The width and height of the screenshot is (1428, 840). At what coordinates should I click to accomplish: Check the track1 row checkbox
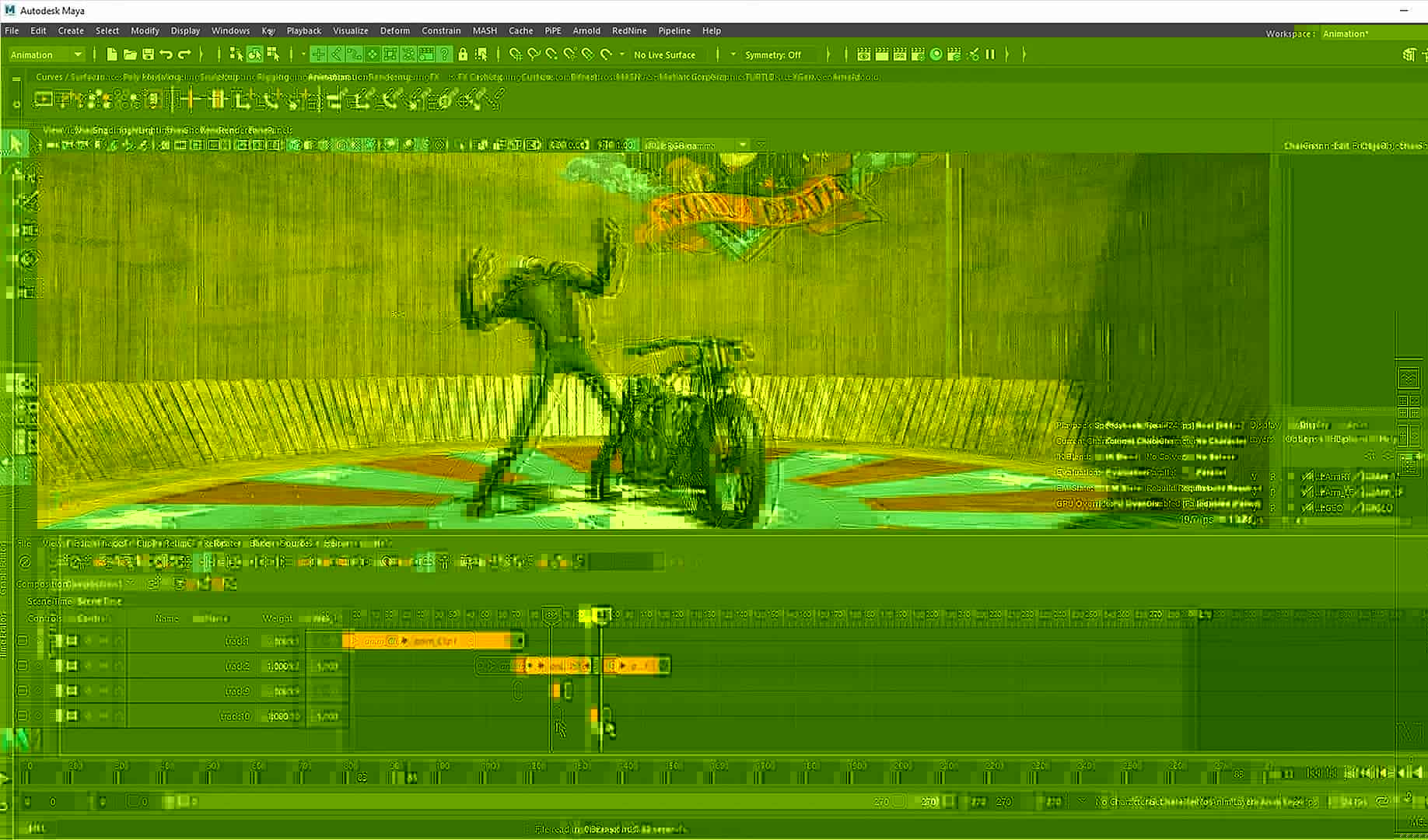(x=23, y=641)
